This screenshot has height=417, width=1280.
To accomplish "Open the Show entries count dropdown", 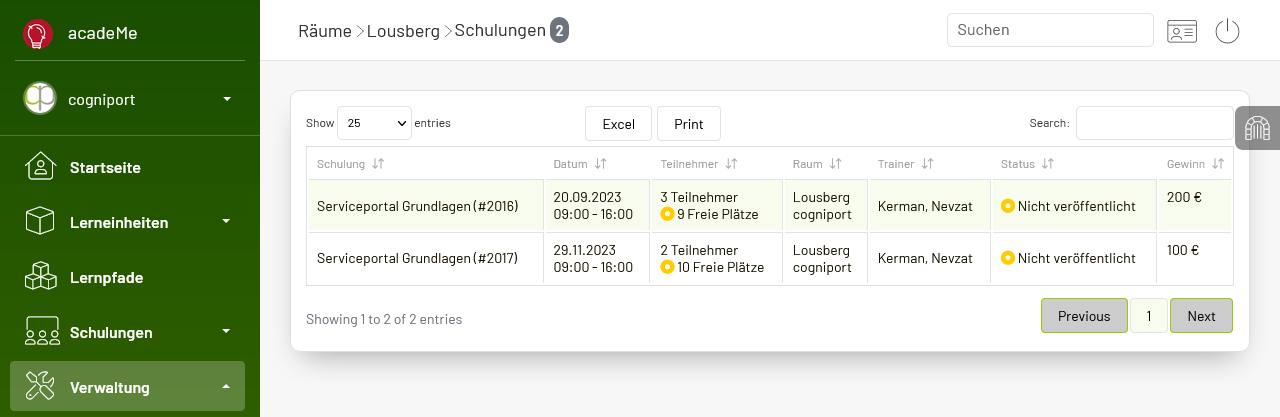I will 374,123.
